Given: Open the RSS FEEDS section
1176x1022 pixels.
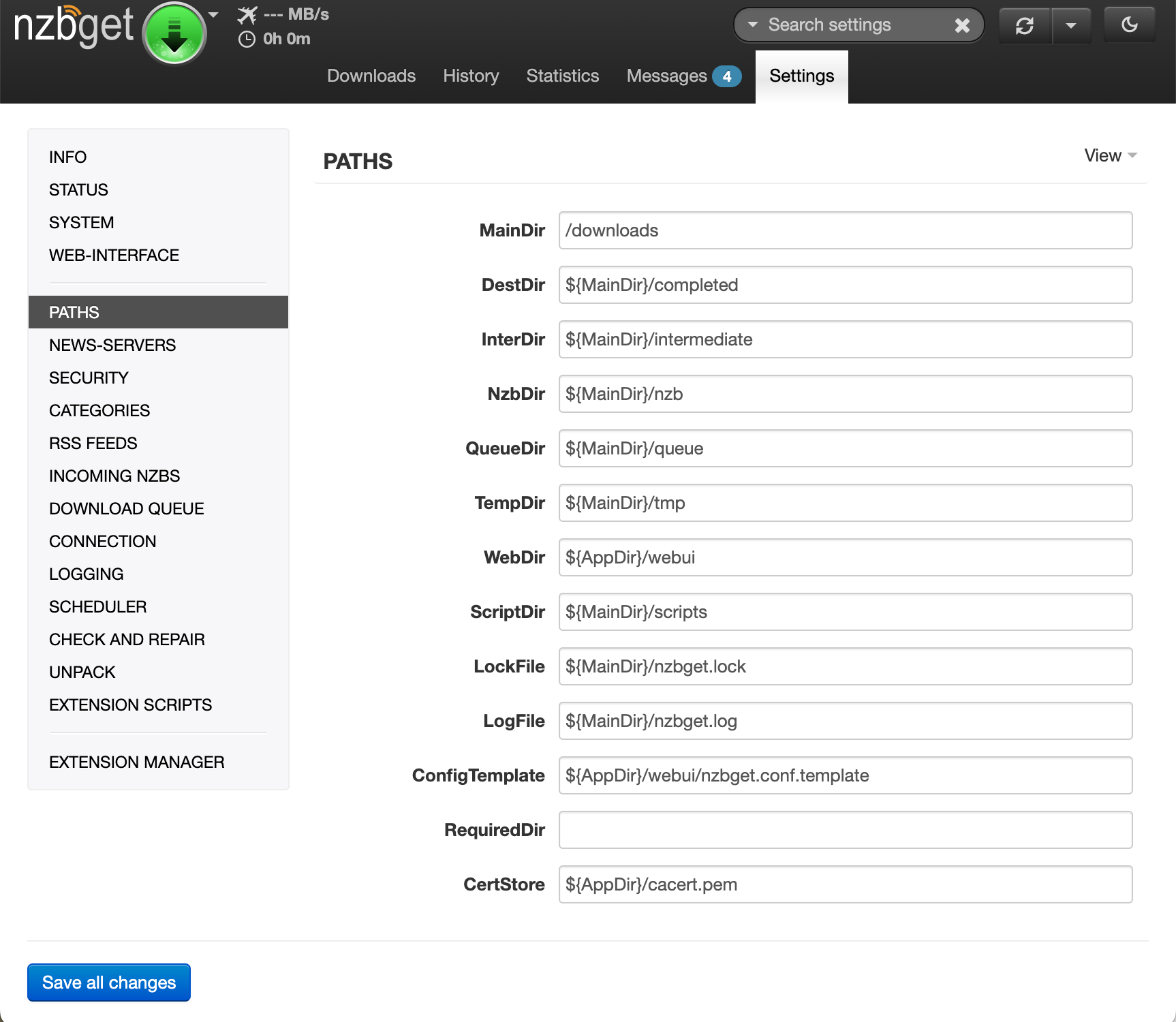Looking at the screenshot, I should tap(158, 443).
